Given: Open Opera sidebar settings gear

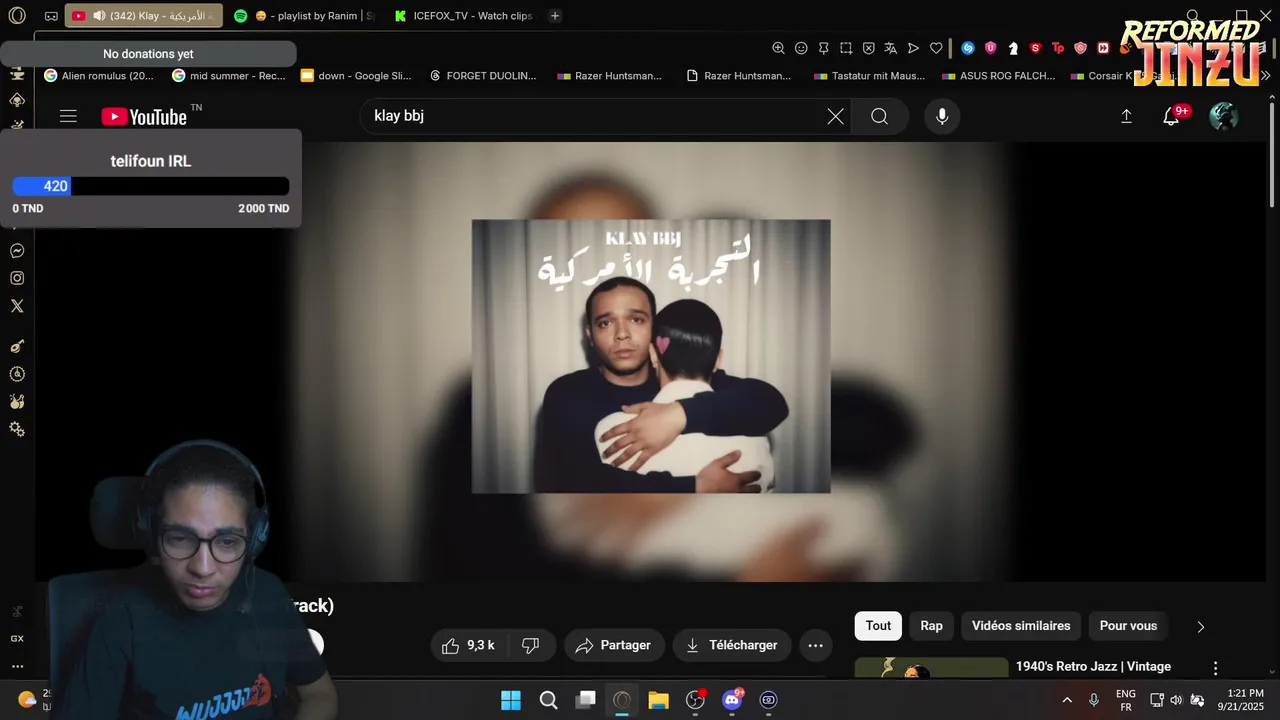Looking at the screenshot, I should [17, 429].
